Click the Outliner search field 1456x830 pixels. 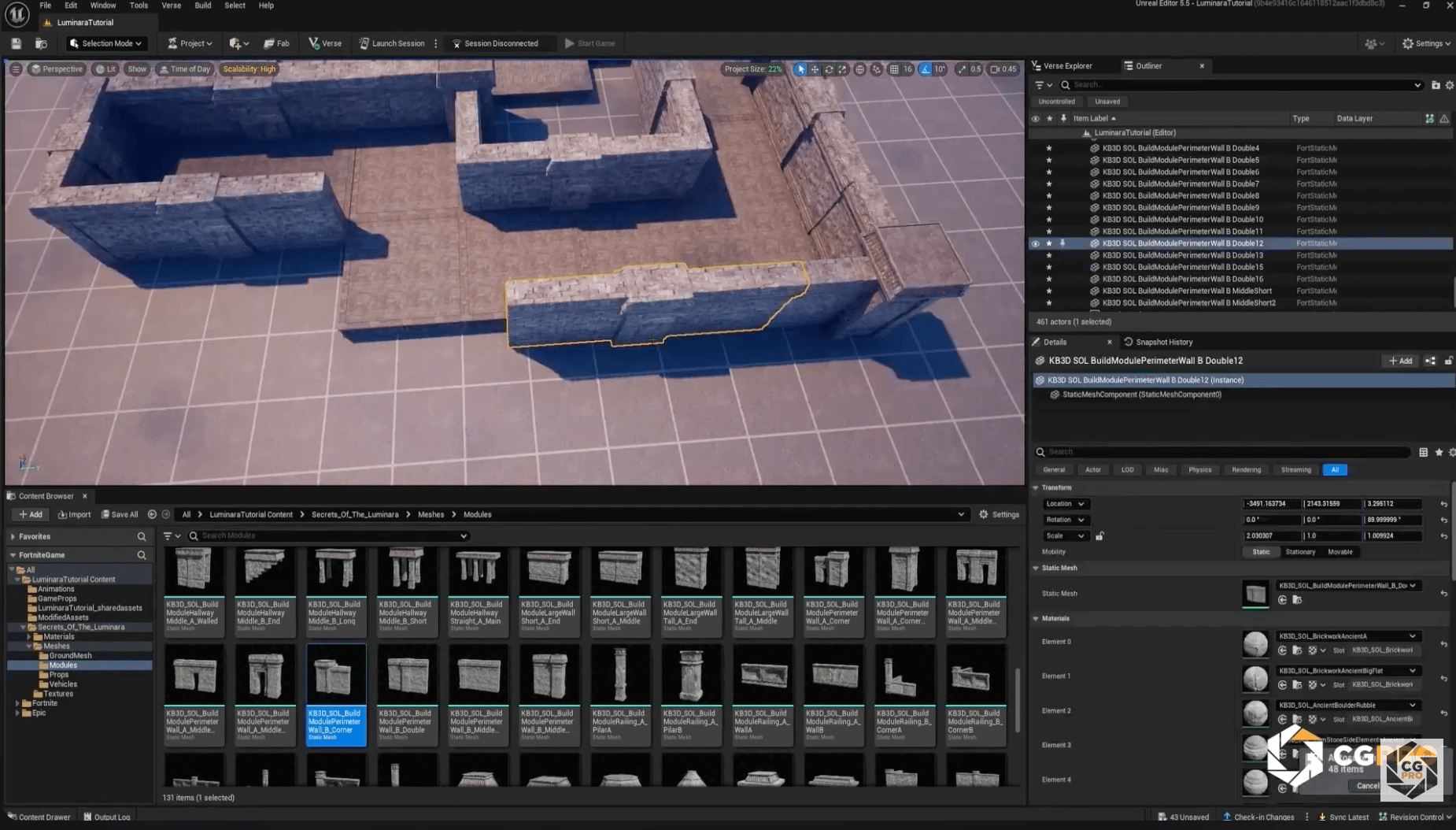(x=1241, y=85)
